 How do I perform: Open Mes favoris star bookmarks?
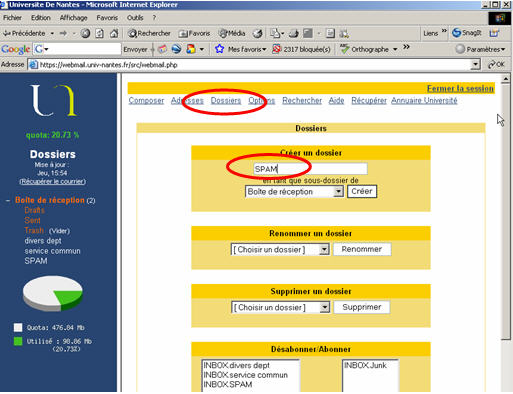(240, 49)
